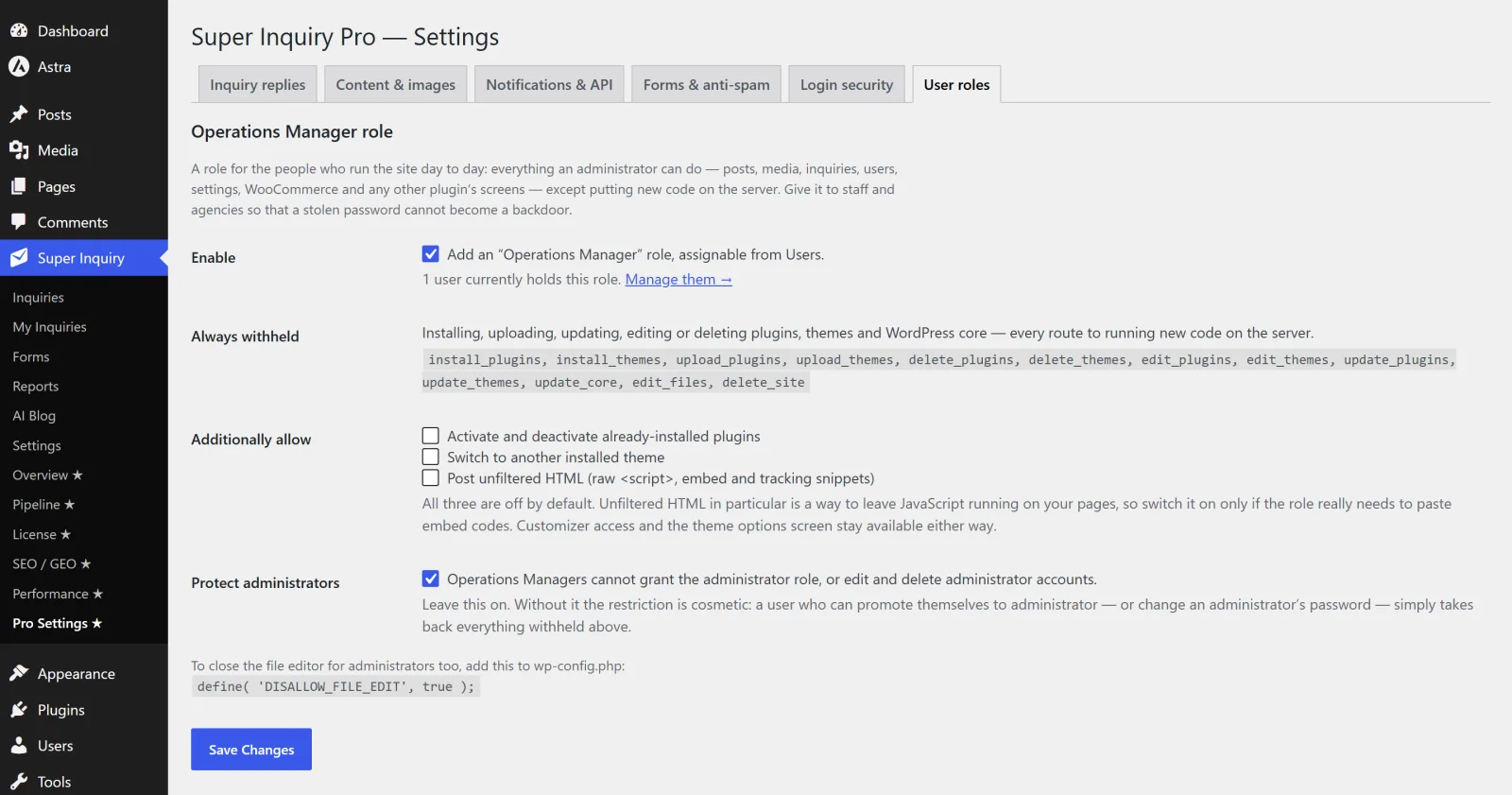The width and height of the screenshot is (1512, 795).
Task: Go to Notifications & API tab
Action: (549, 84)
